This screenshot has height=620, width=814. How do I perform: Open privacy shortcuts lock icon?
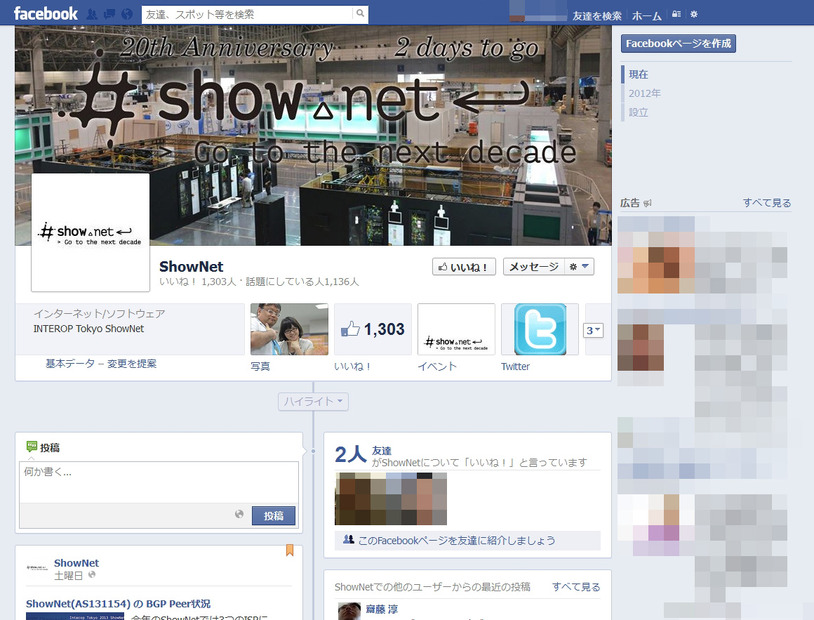676,15
